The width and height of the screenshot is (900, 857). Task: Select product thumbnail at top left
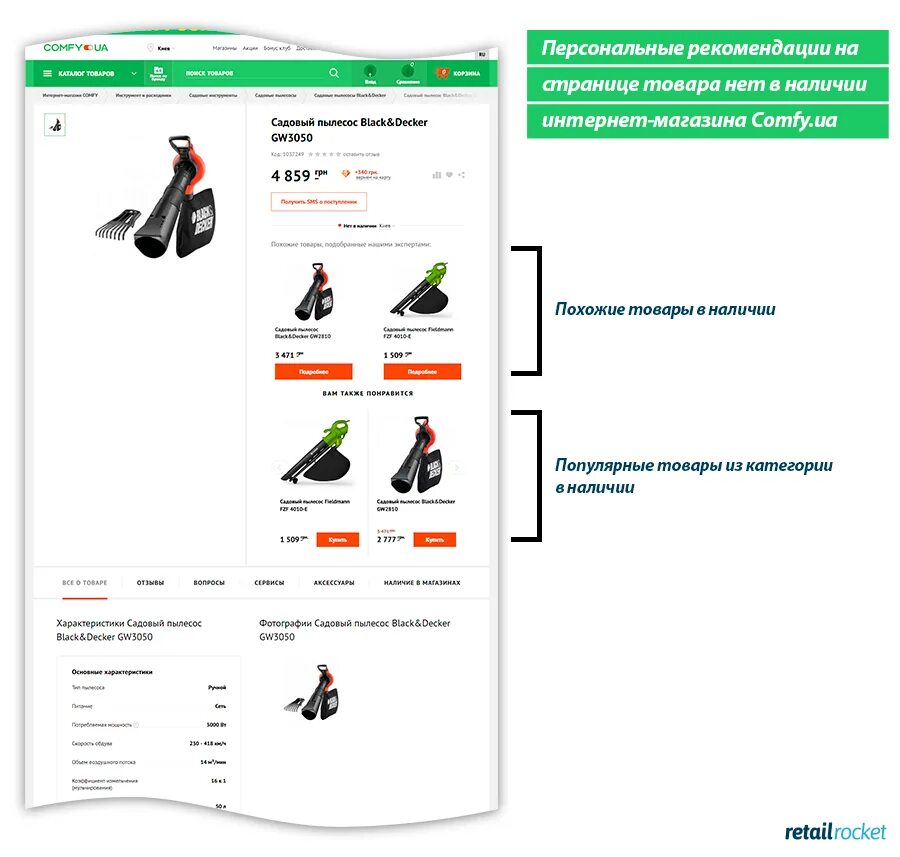(55, 125)
